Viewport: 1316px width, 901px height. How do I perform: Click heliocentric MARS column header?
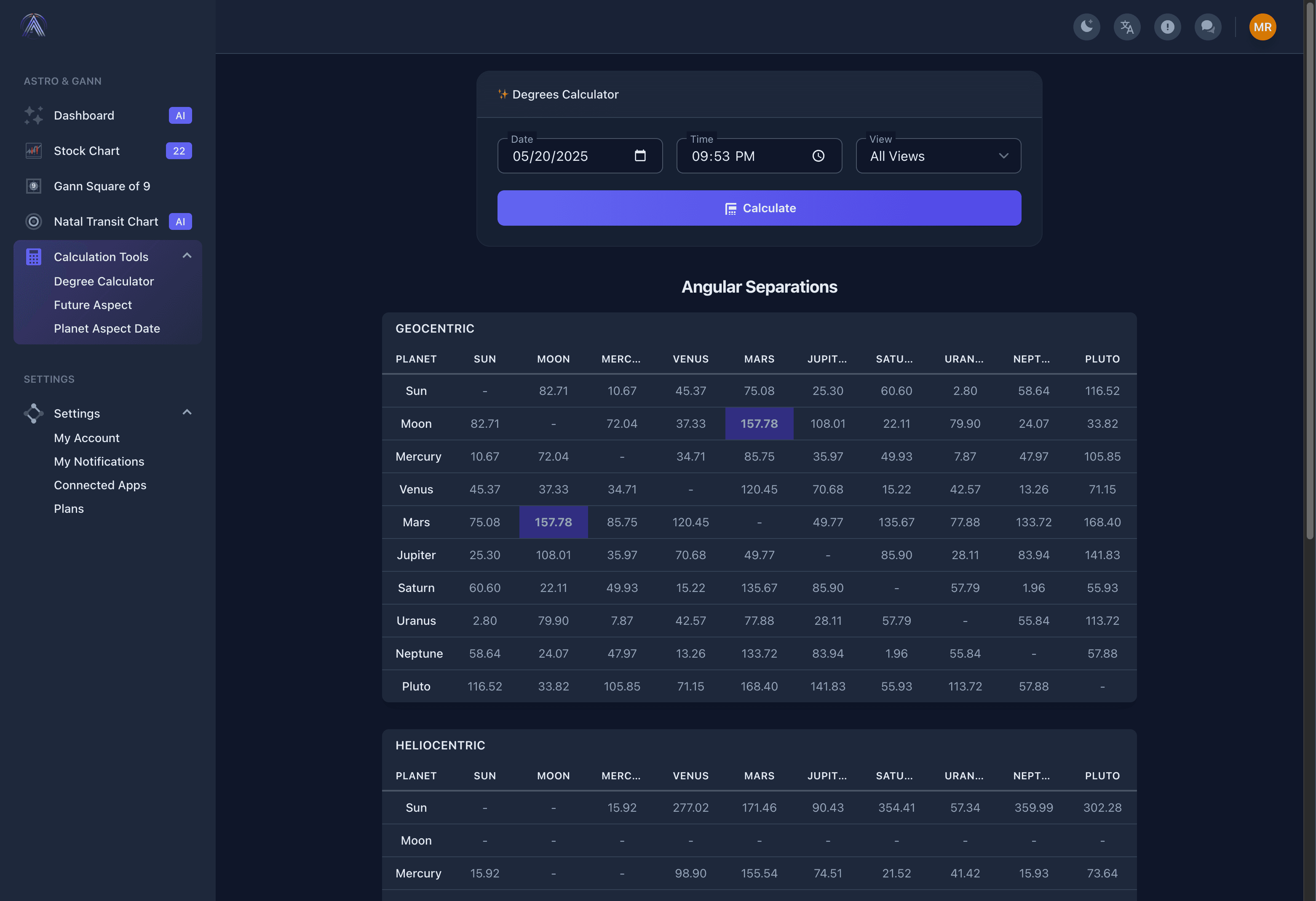[x=759, y=776]
